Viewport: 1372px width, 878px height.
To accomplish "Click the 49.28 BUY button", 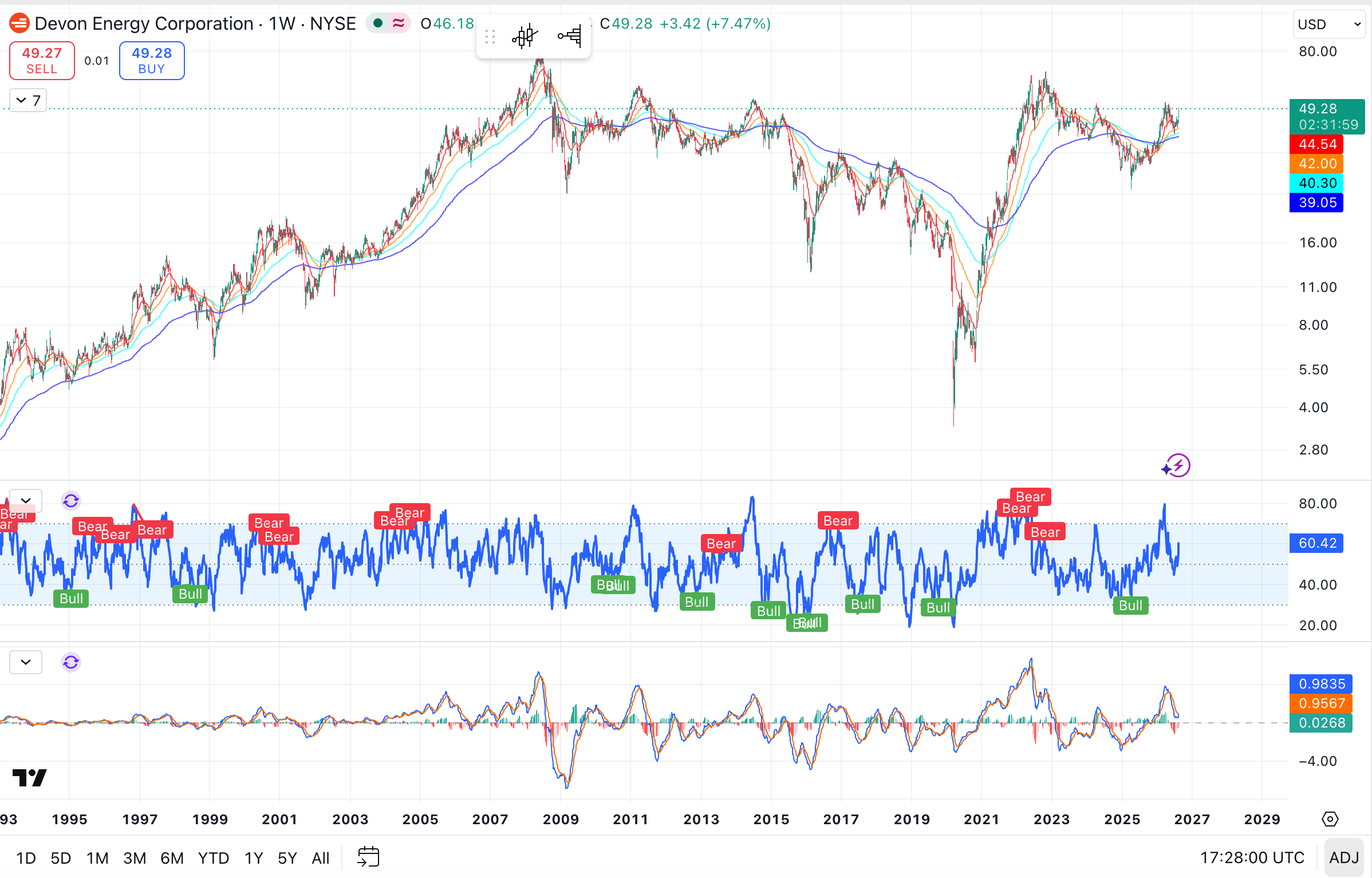I will pyautogui.click(x=152, y=60).
